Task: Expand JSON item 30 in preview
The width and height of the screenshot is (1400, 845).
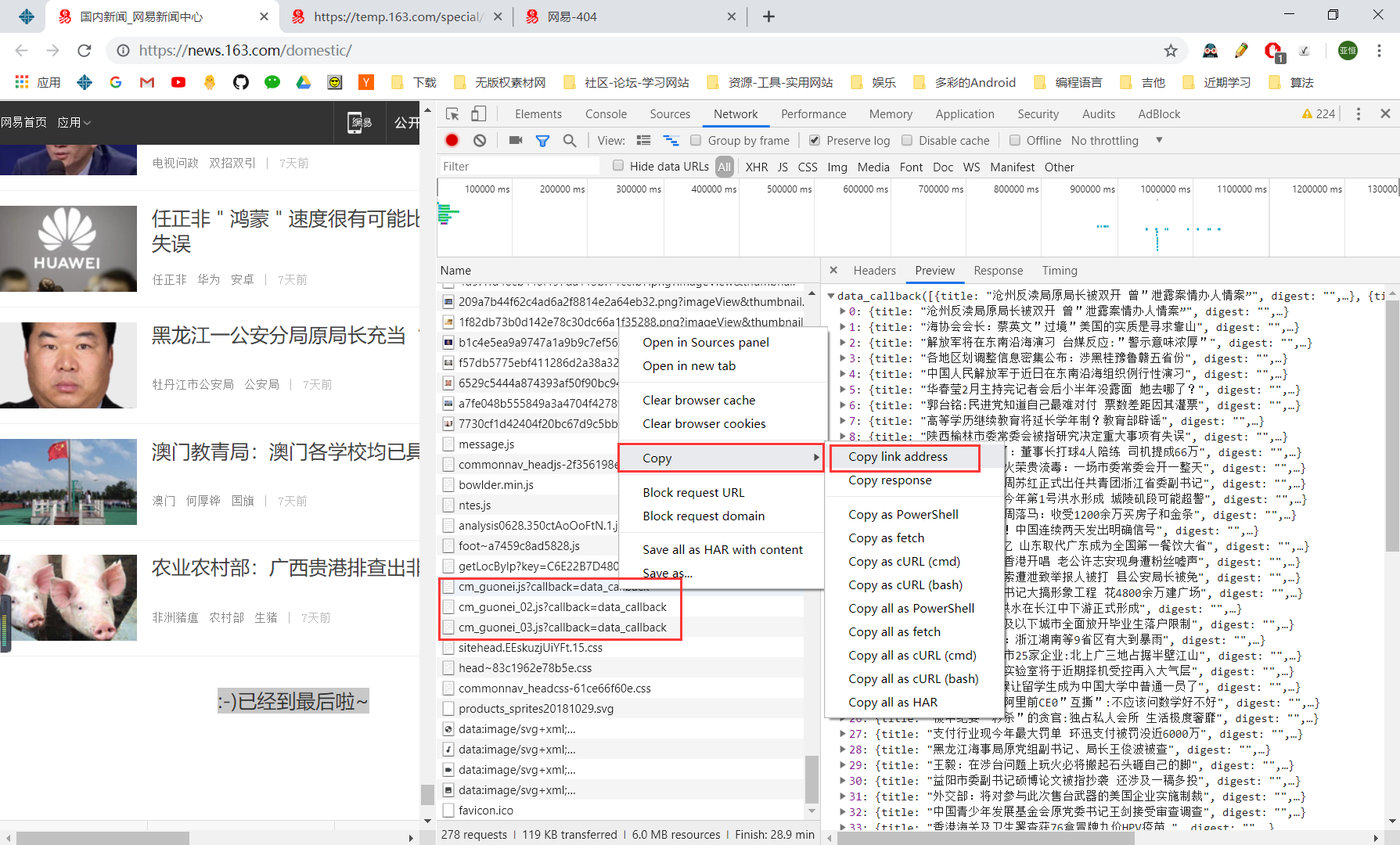Action: pos(843,781)
